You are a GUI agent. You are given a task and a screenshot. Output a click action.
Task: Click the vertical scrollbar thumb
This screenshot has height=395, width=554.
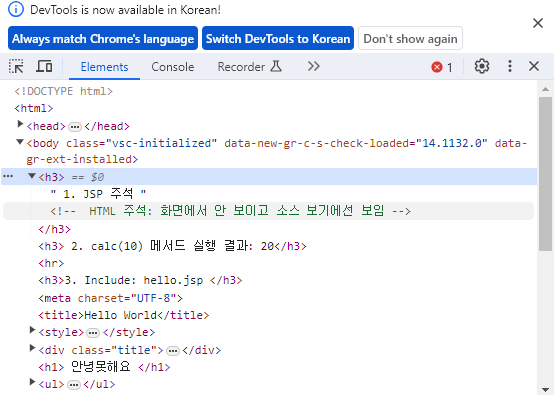tap(546, 174)
